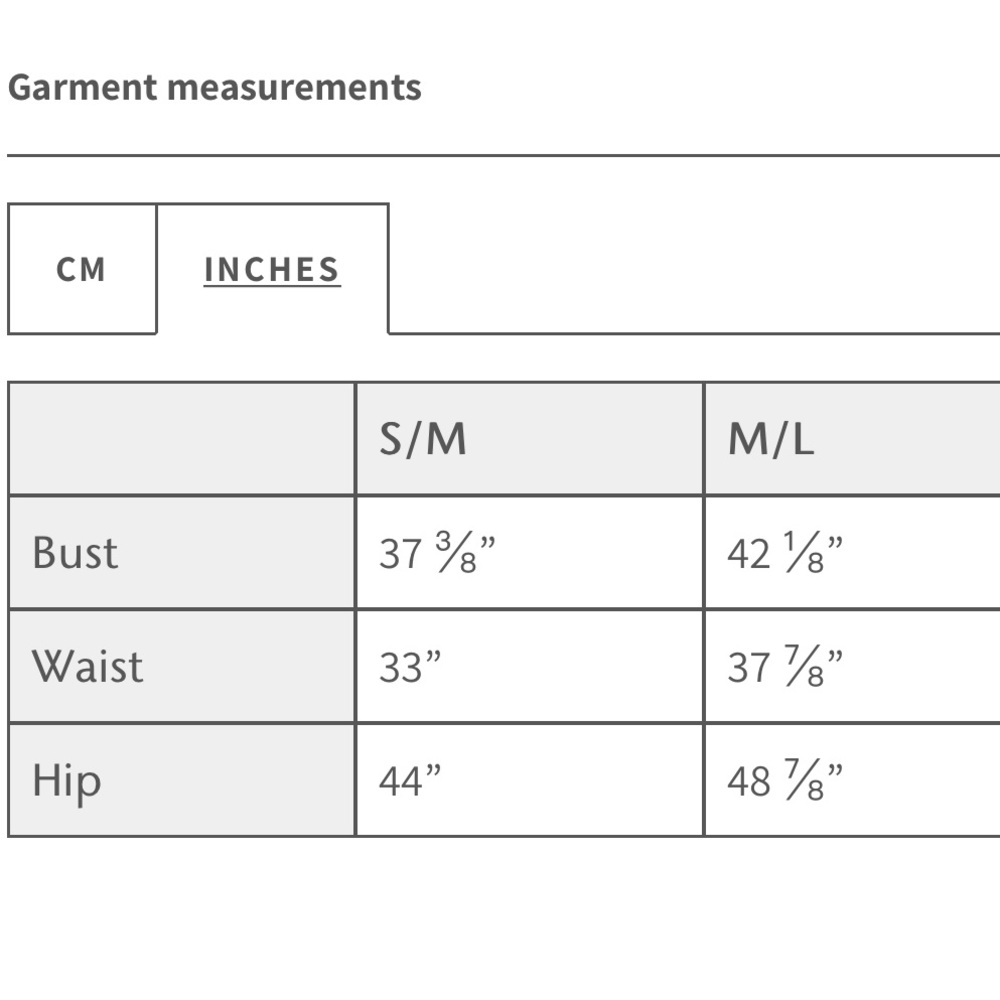Select the INCHES tab

tap(272, 268)
